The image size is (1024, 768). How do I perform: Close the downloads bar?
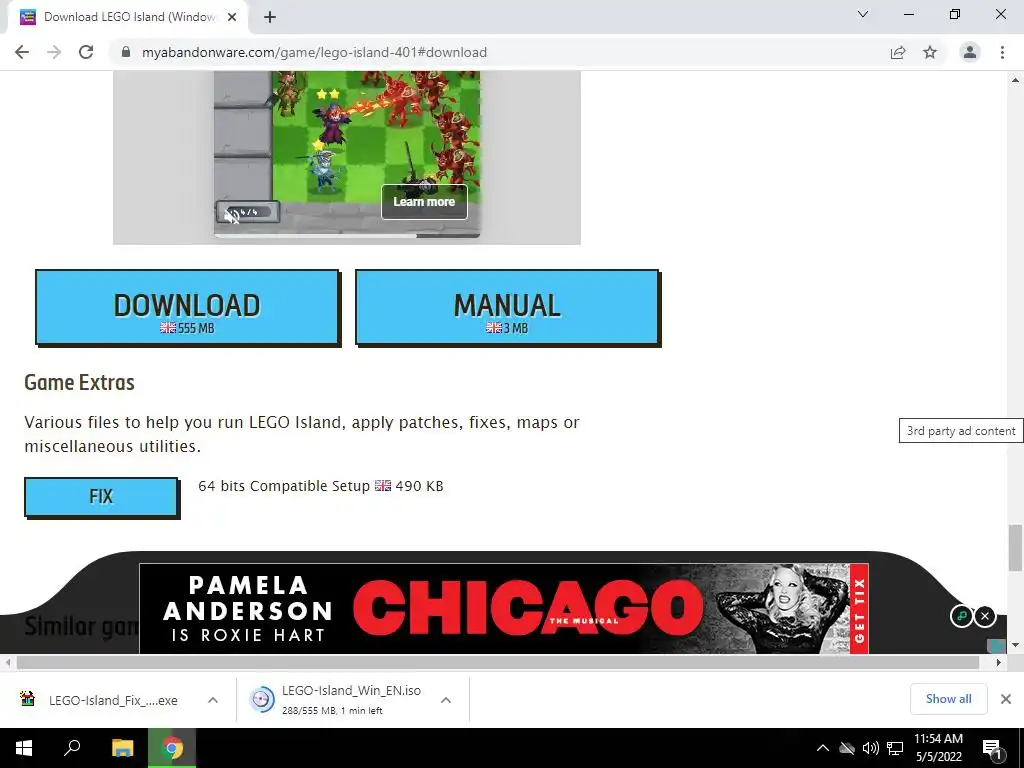1006,699
